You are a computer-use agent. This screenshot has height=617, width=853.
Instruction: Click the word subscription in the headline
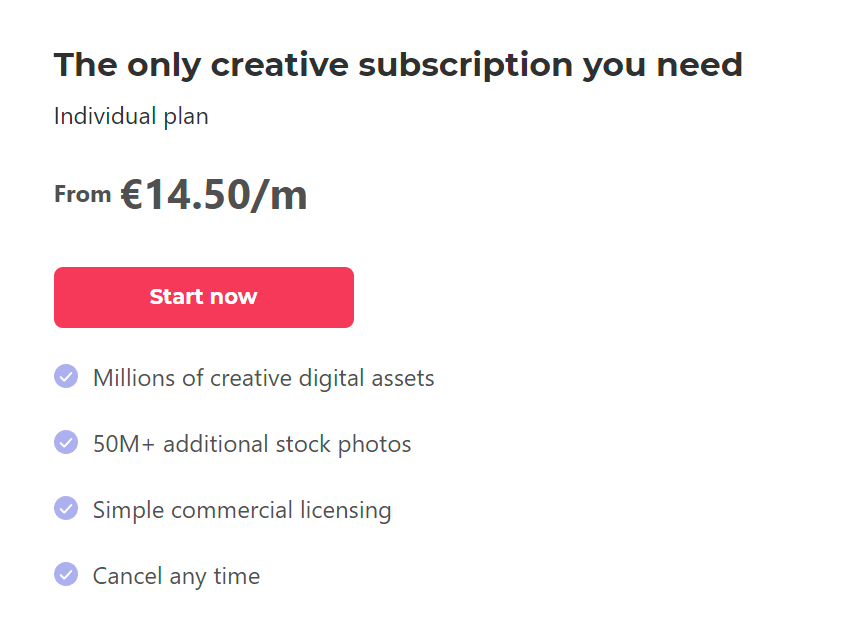tap(466, 65)
